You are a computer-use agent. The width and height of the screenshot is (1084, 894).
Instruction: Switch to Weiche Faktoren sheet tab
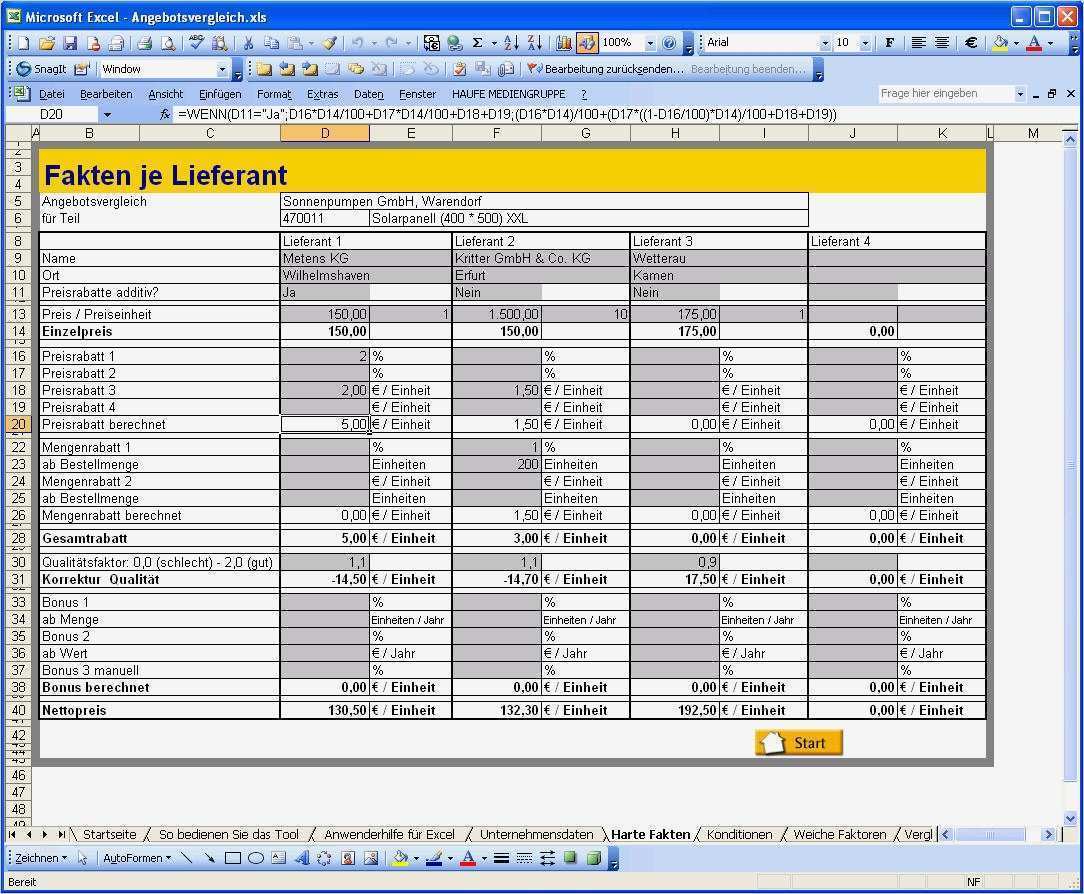point(839,835)
